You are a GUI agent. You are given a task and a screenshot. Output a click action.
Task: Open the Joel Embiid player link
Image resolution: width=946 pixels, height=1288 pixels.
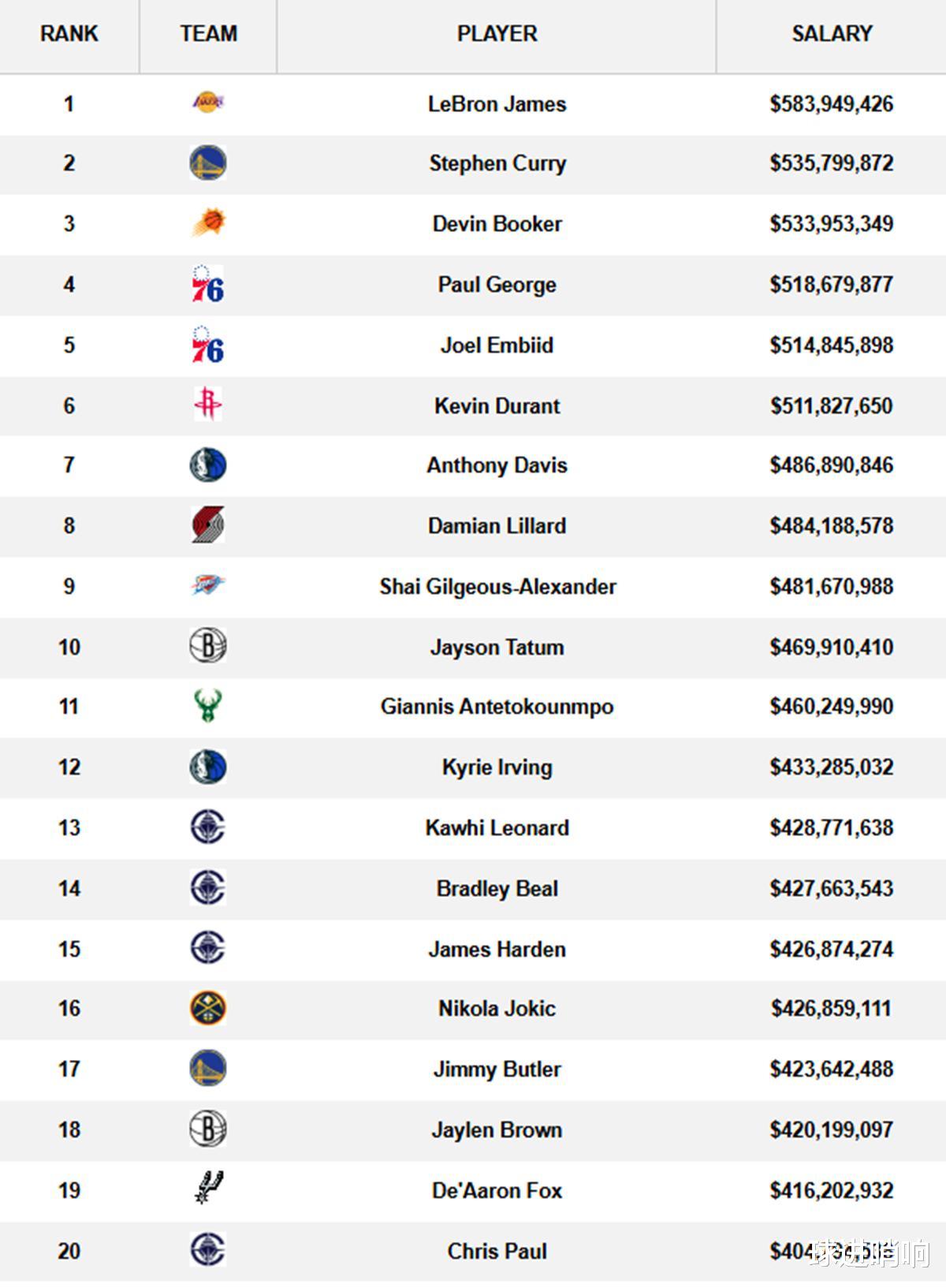click(497, 345)
